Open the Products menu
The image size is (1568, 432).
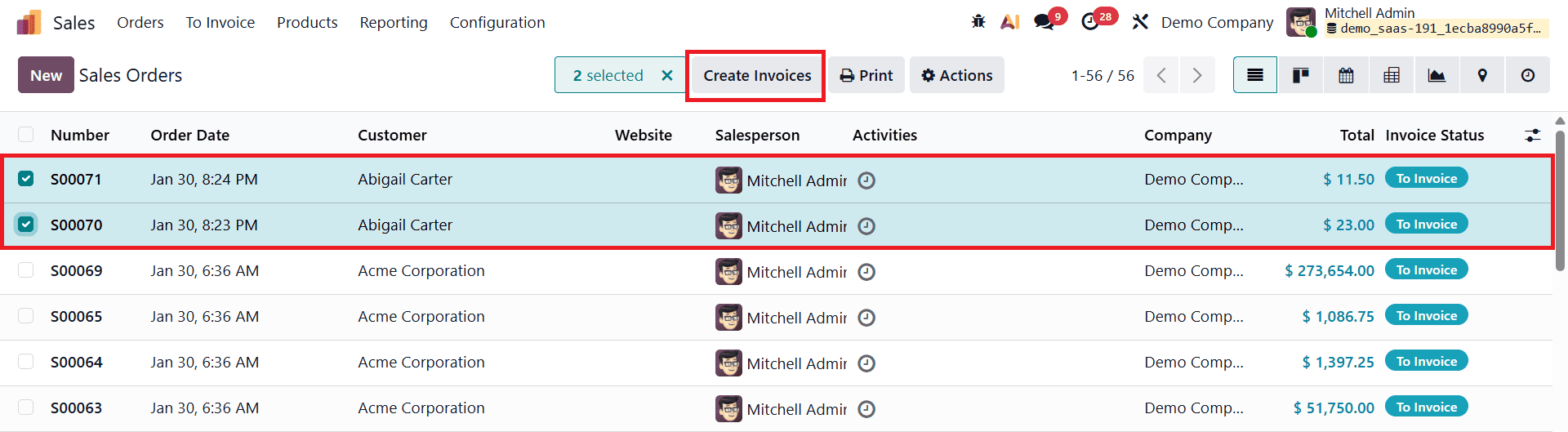click(x=307, y=22)
